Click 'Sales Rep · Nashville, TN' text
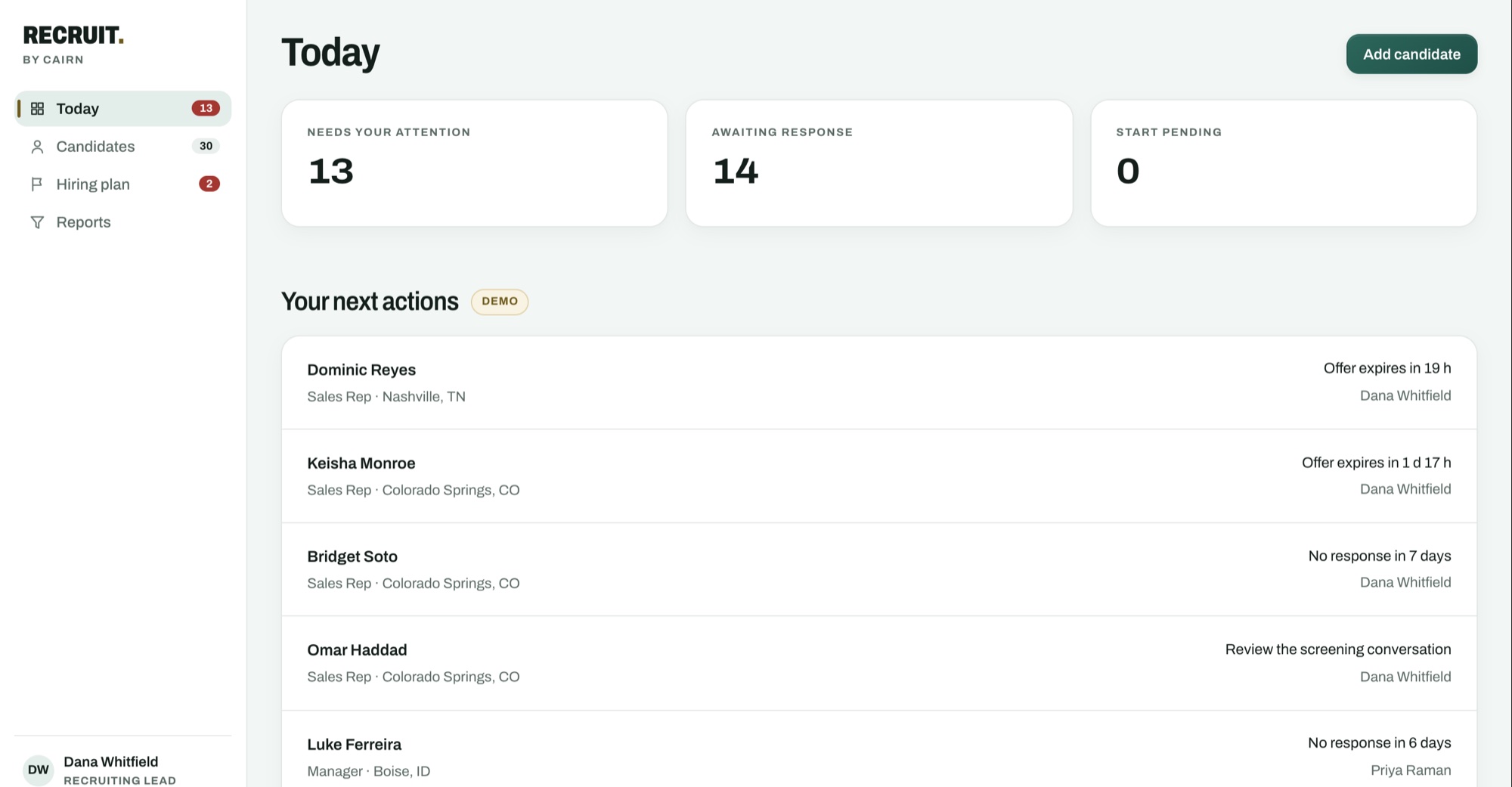 pyautogui.click(x=386, y=397)
